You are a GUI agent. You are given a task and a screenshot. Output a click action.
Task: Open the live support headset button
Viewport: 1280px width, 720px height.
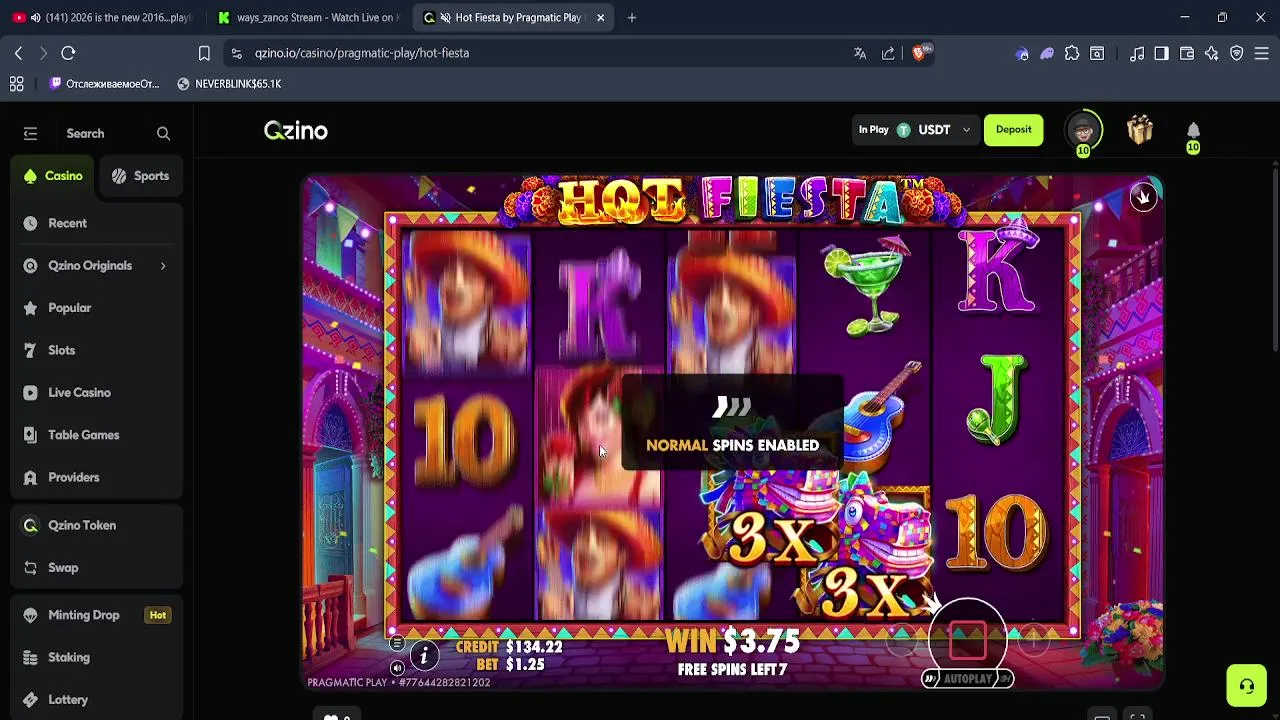pos(1246,686)
